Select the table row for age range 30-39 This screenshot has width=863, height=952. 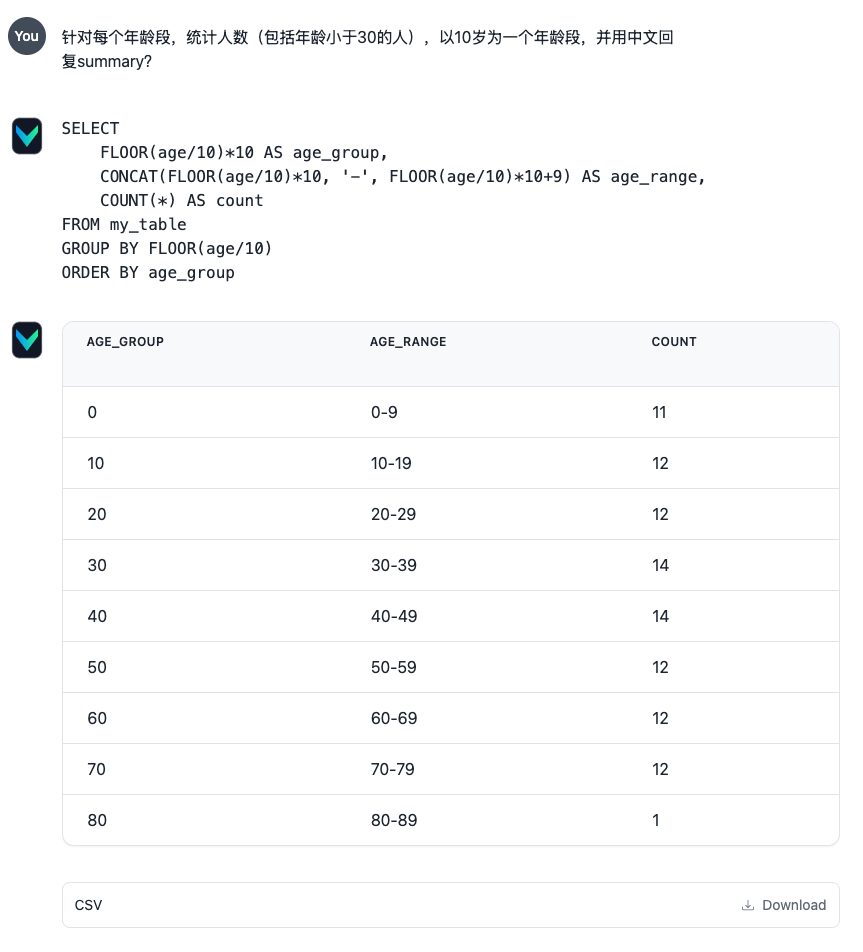coord(450,565)
